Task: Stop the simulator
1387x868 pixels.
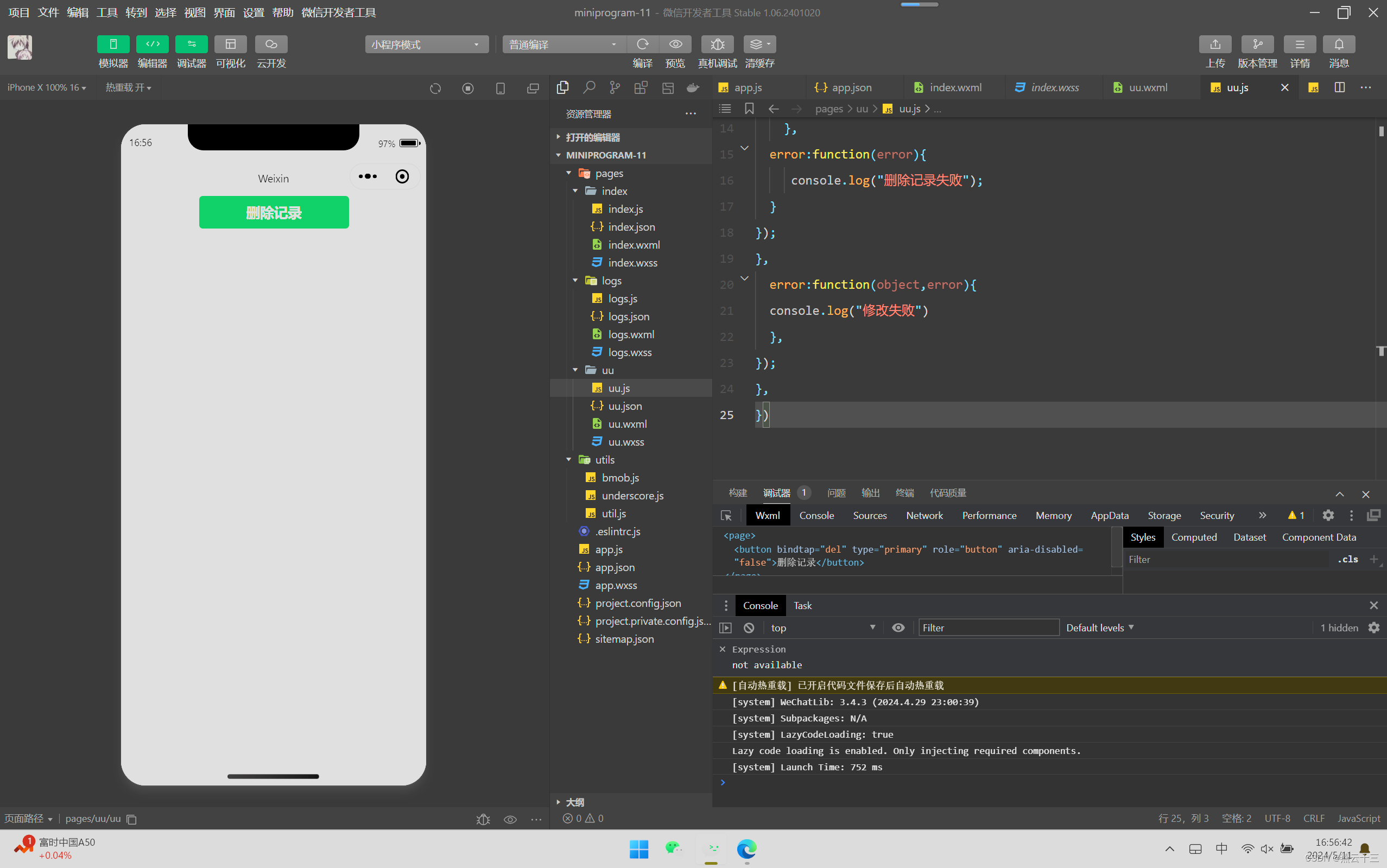Action: tap(468, 88)
